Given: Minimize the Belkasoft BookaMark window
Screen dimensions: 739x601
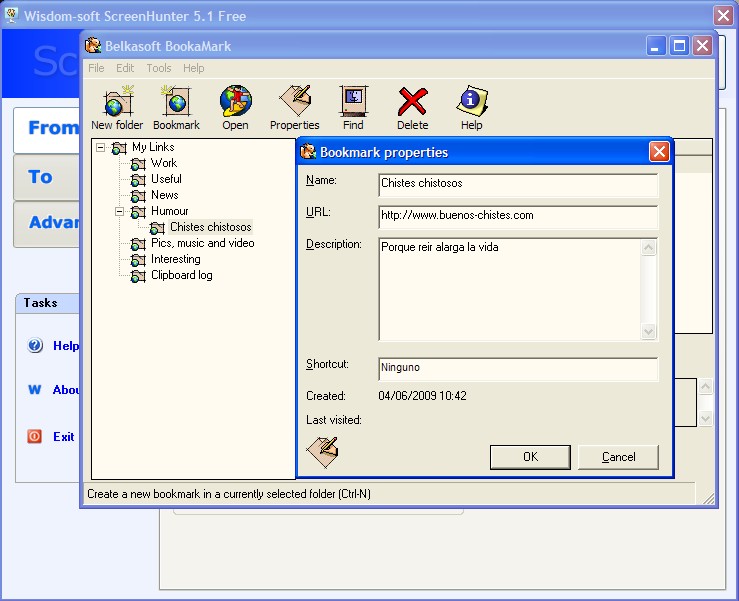Looking at the screenshot, I should click(x=656, y=46).
